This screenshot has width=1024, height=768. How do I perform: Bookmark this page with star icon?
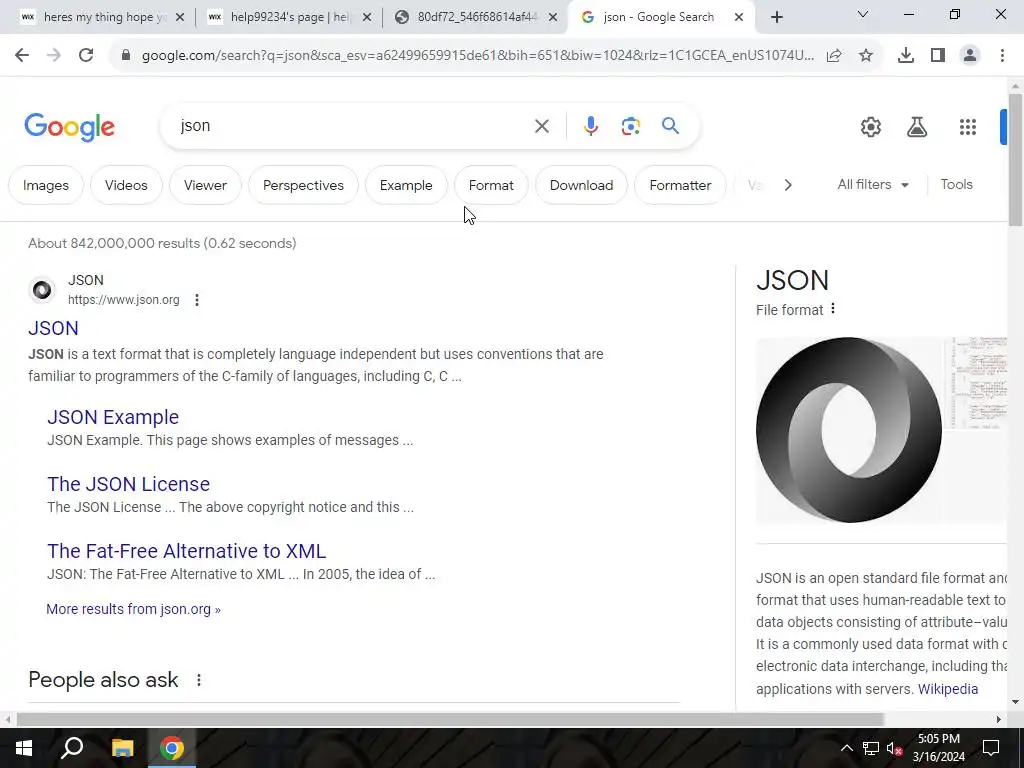click(866, 56)
